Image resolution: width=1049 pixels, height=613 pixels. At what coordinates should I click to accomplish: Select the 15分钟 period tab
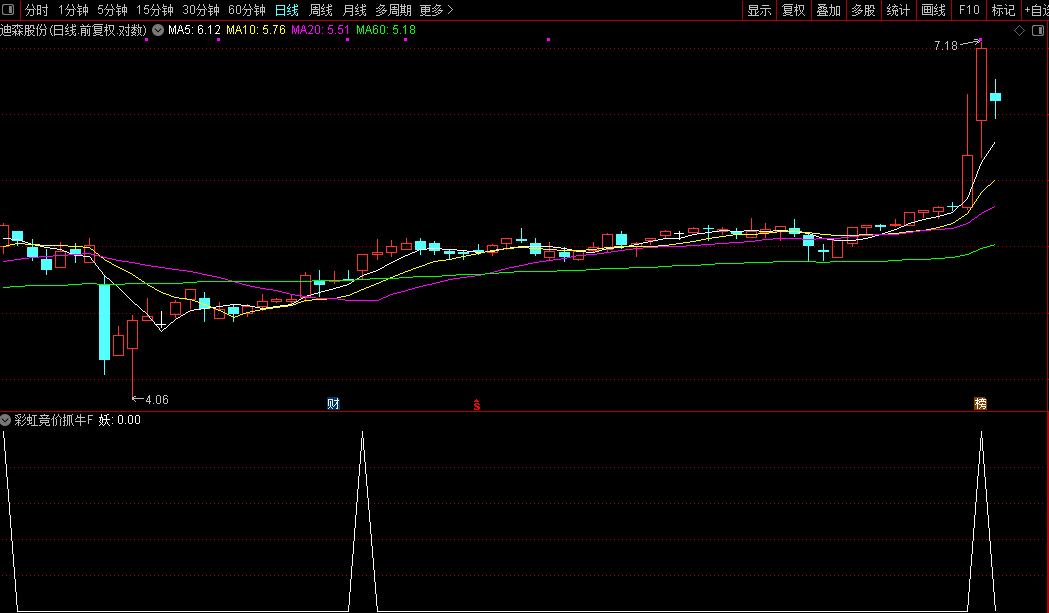click(155, 10)
